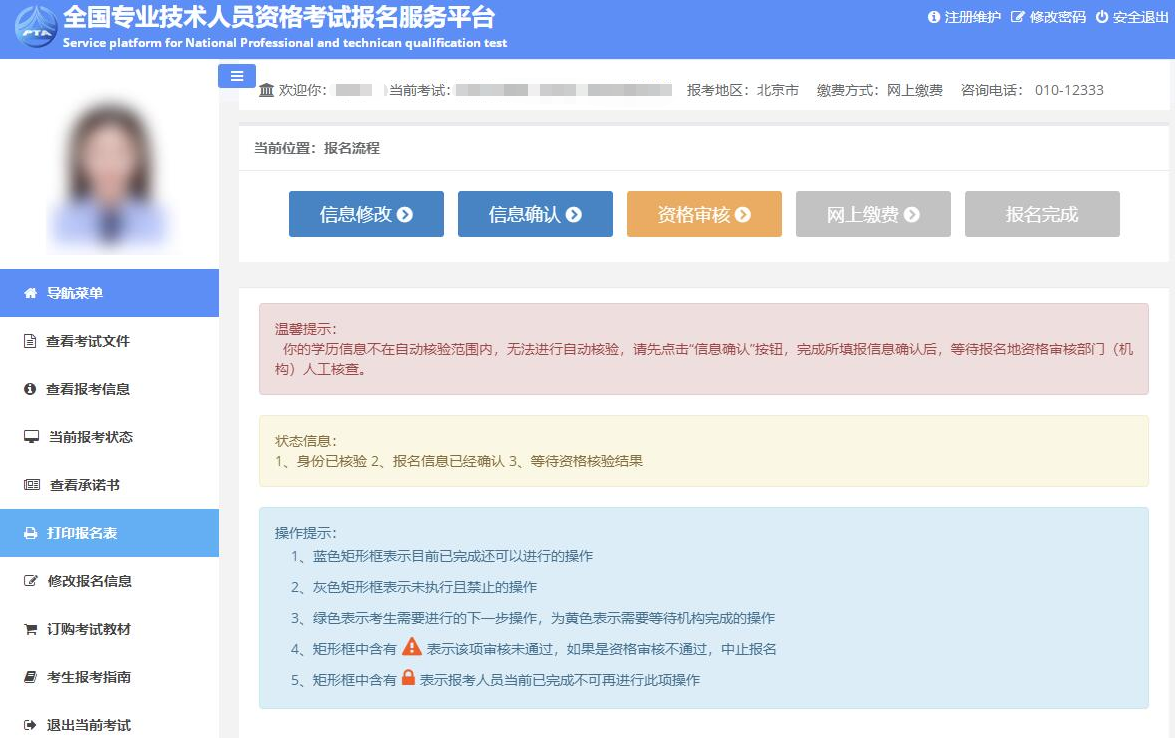Click the 修改密码 edit icon
Screen dimensions: 1175x738
pos(1018,17)
